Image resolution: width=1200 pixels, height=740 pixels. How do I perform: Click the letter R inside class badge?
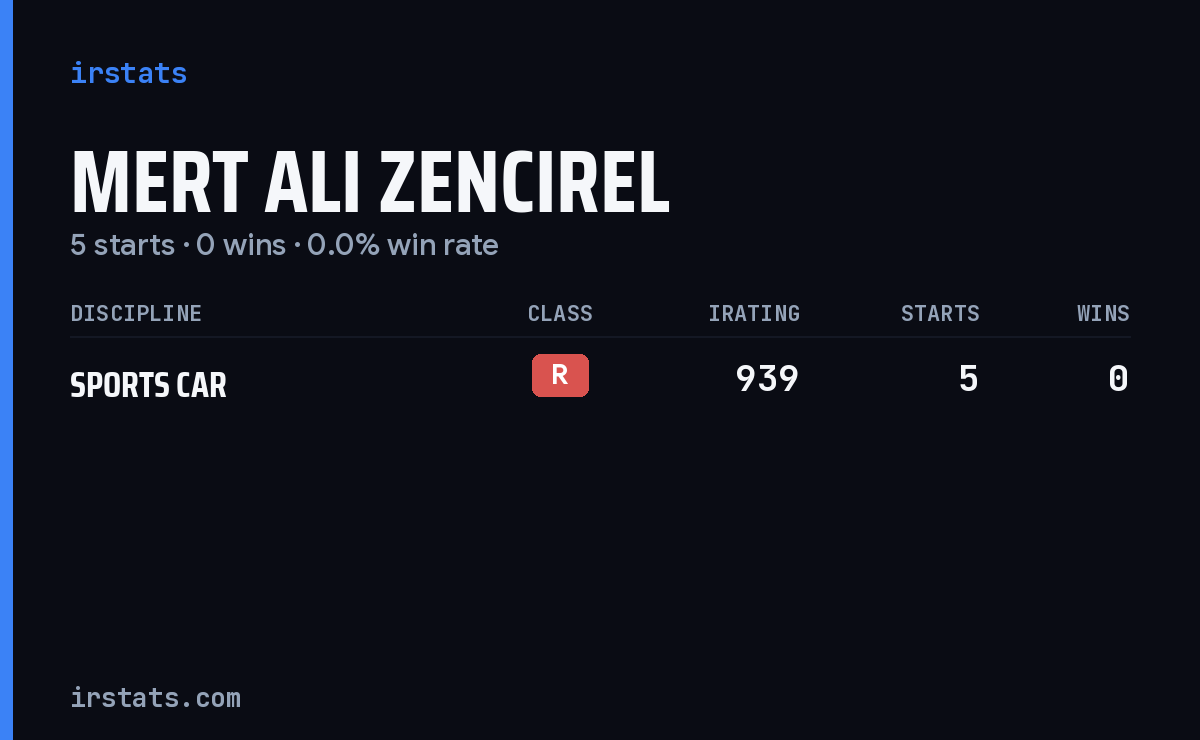click(560, 375)
